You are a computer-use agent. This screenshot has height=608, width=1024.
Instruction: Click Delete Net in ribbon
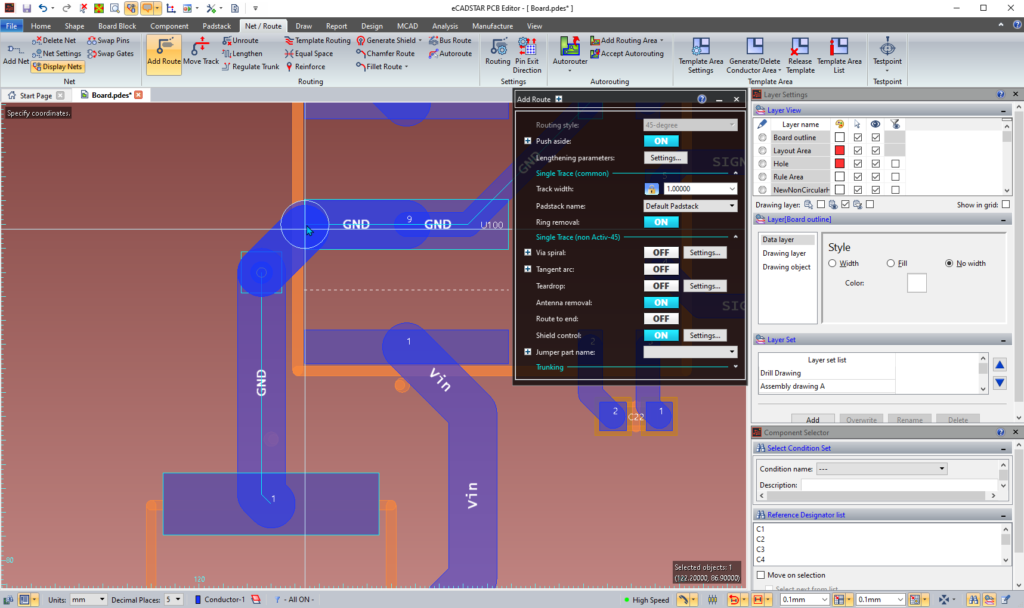click(54, 40)
